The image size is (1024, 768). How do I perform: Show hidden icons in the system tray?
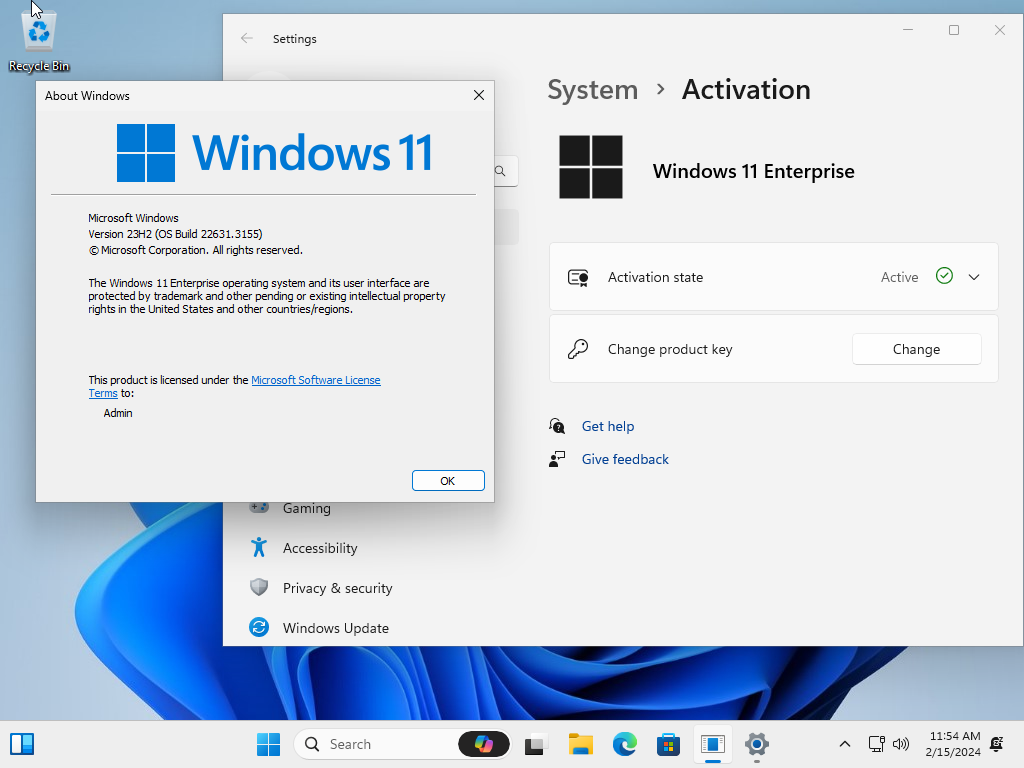coord(845,744)
